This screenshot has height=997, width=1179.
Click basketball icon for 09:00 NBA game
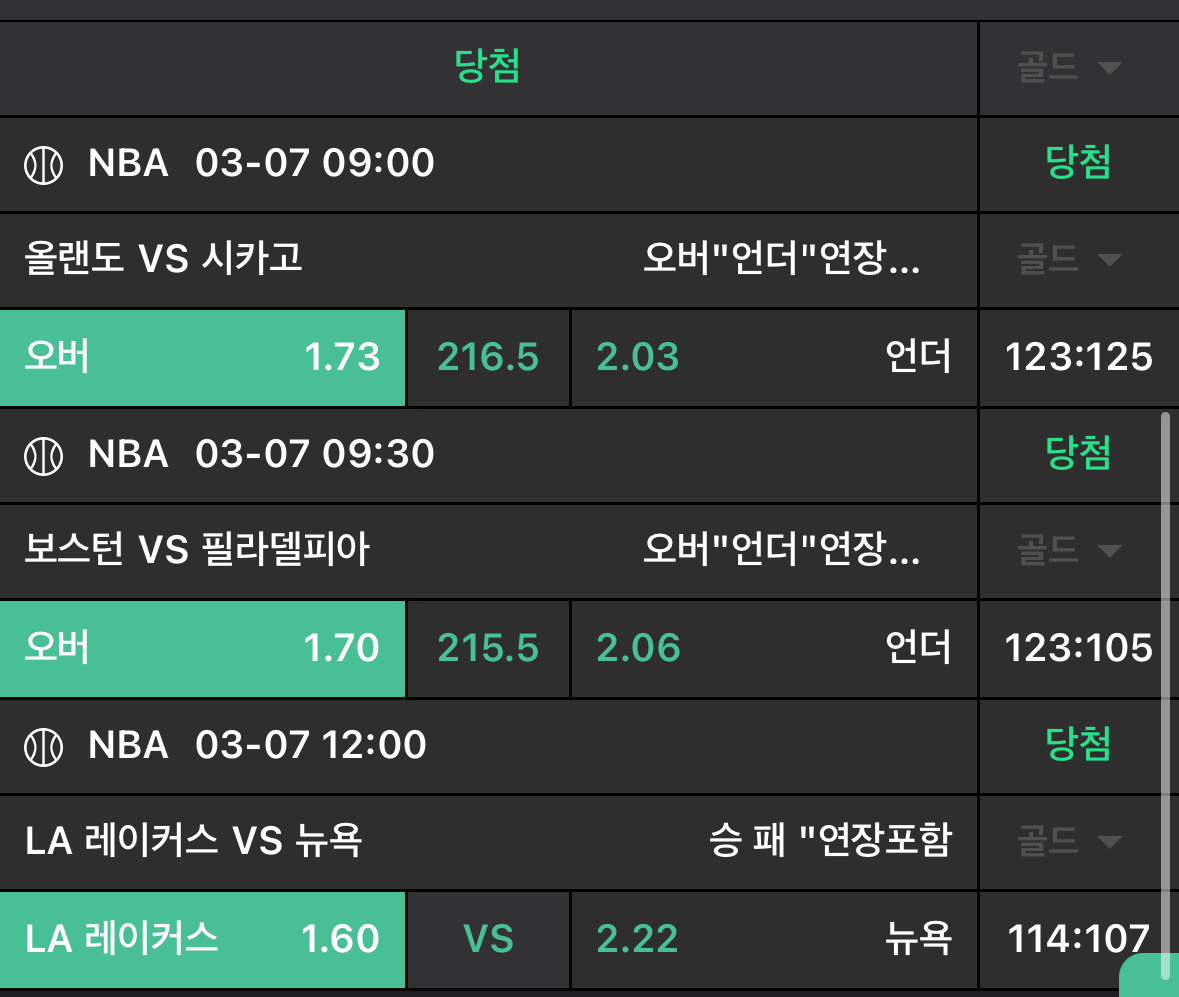coord(43,164)
